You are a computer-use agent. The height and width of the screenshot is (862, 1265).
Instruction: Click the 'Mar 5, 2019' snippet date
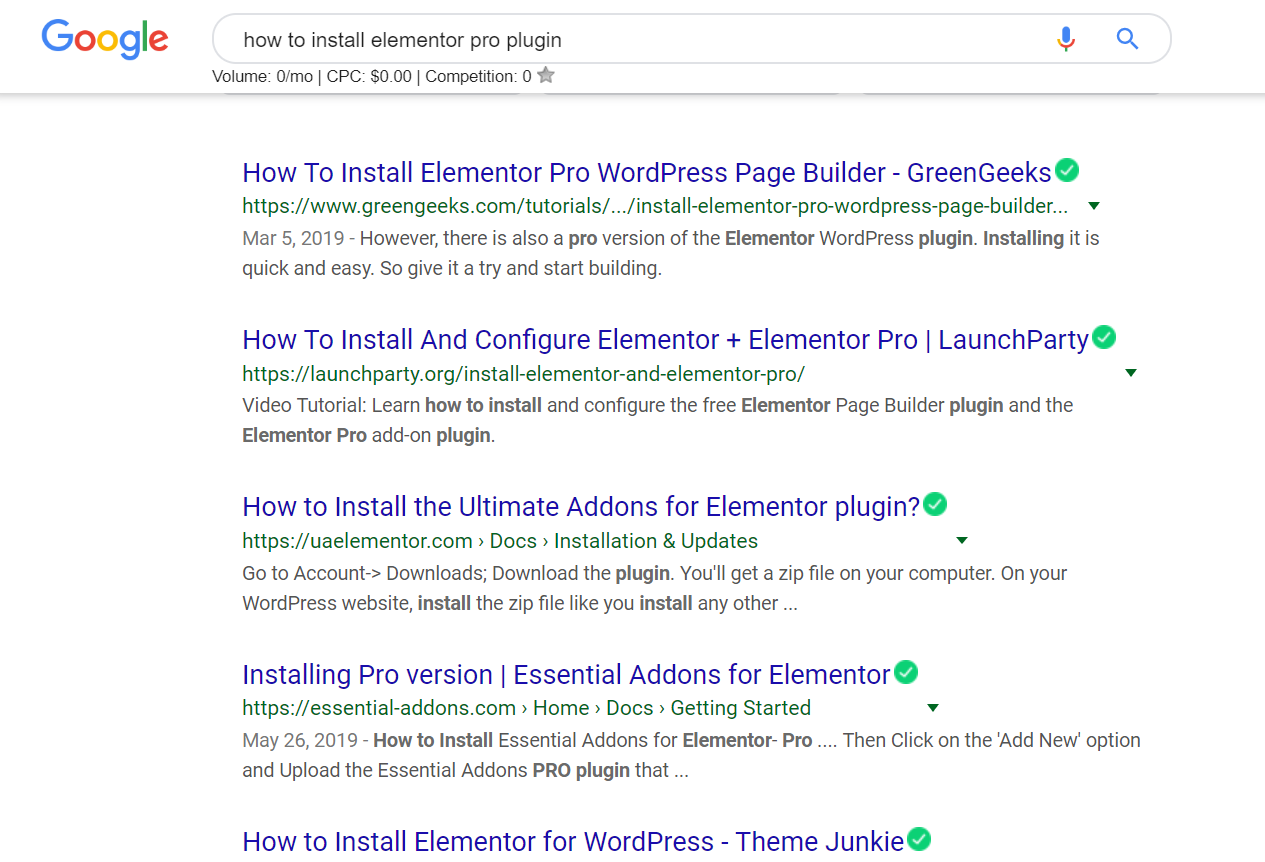click(292, 239)
